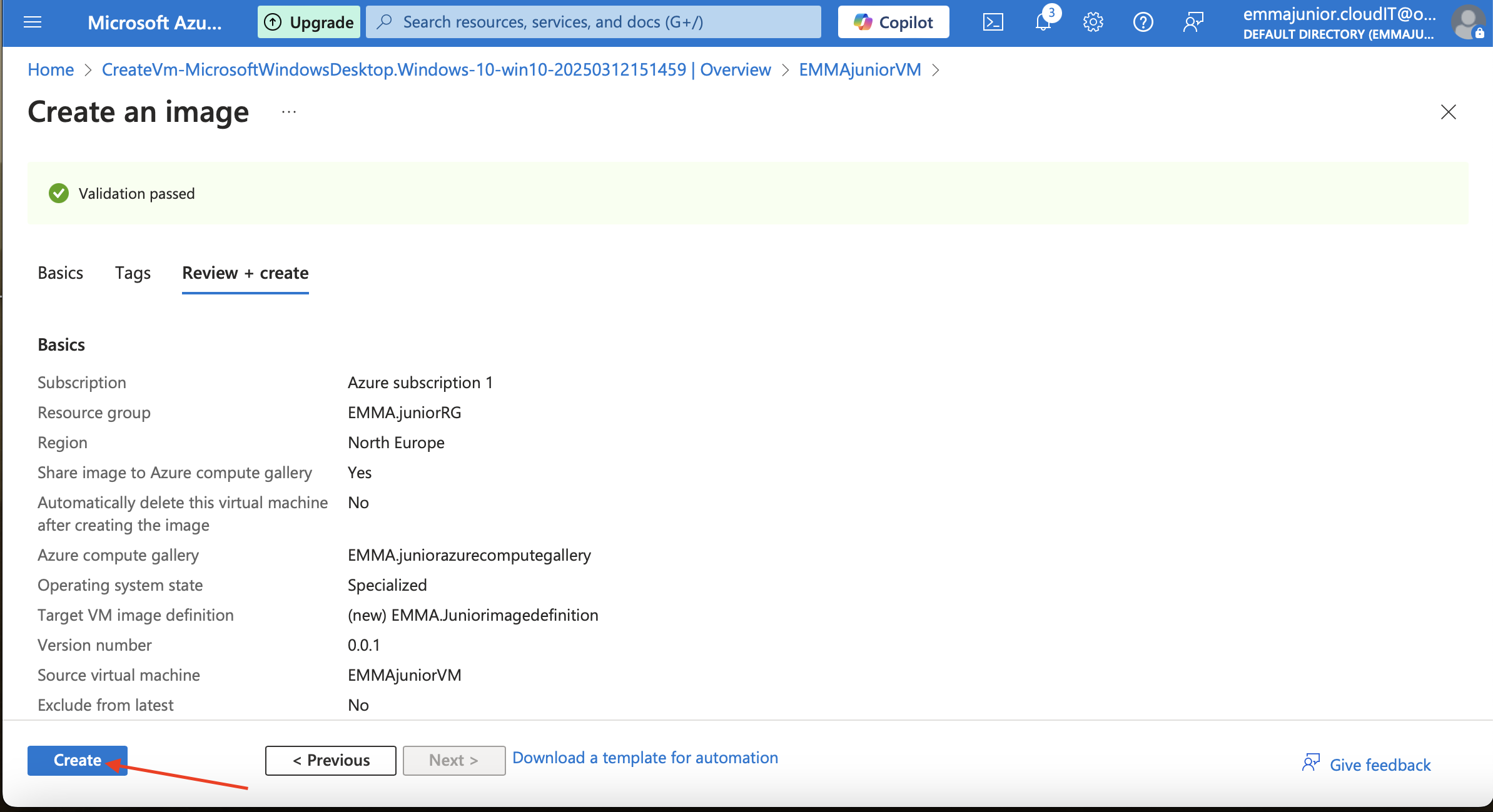Image resolution: width=1493 pixels, height=812 pixels.
Task: Click the Upgrade button
Action: (309, 23)
